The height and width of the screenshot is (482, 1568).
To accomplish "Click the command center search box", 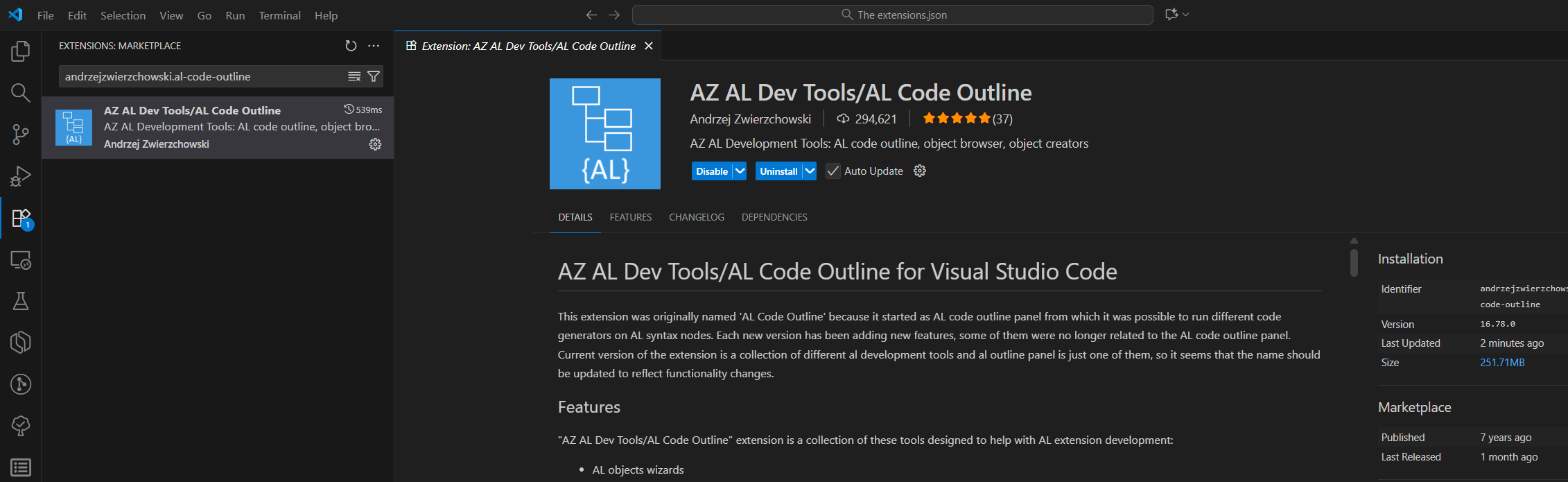I will coord(893,15).
